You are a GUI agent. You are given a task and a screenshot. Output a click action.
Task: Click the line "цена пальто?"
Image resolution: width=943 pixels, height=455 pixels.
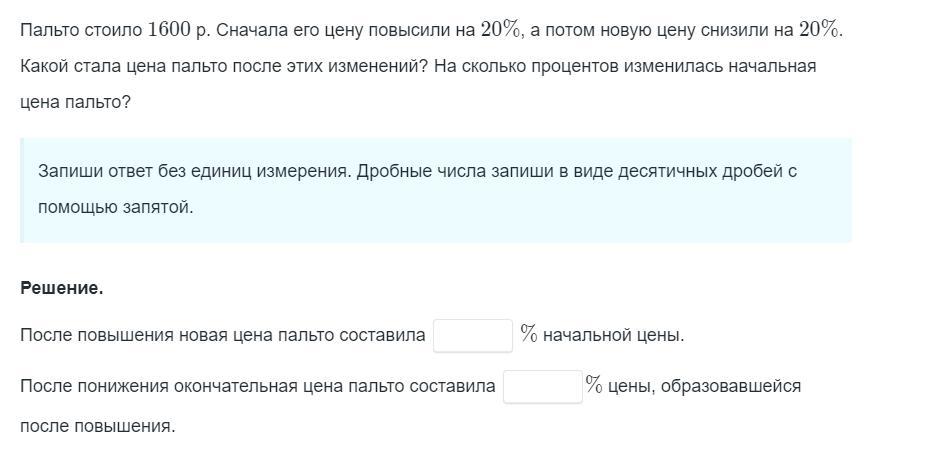coord(75,102)
